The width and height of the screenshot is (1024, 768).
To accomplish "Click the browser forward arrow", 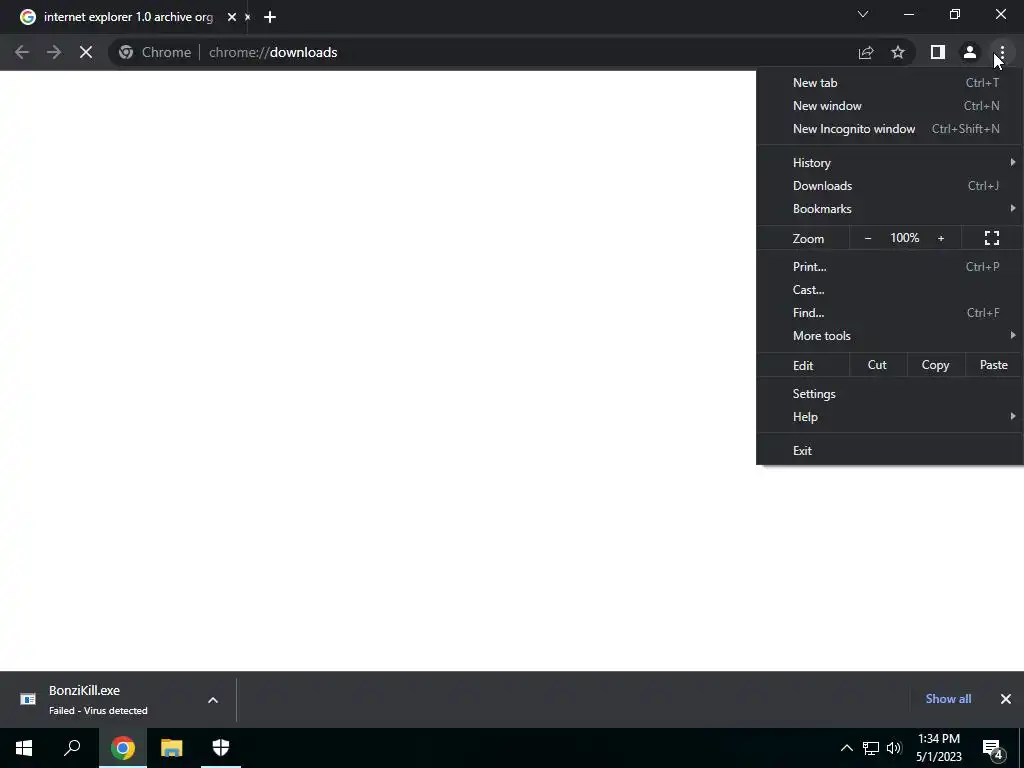I will click(54, 52).
